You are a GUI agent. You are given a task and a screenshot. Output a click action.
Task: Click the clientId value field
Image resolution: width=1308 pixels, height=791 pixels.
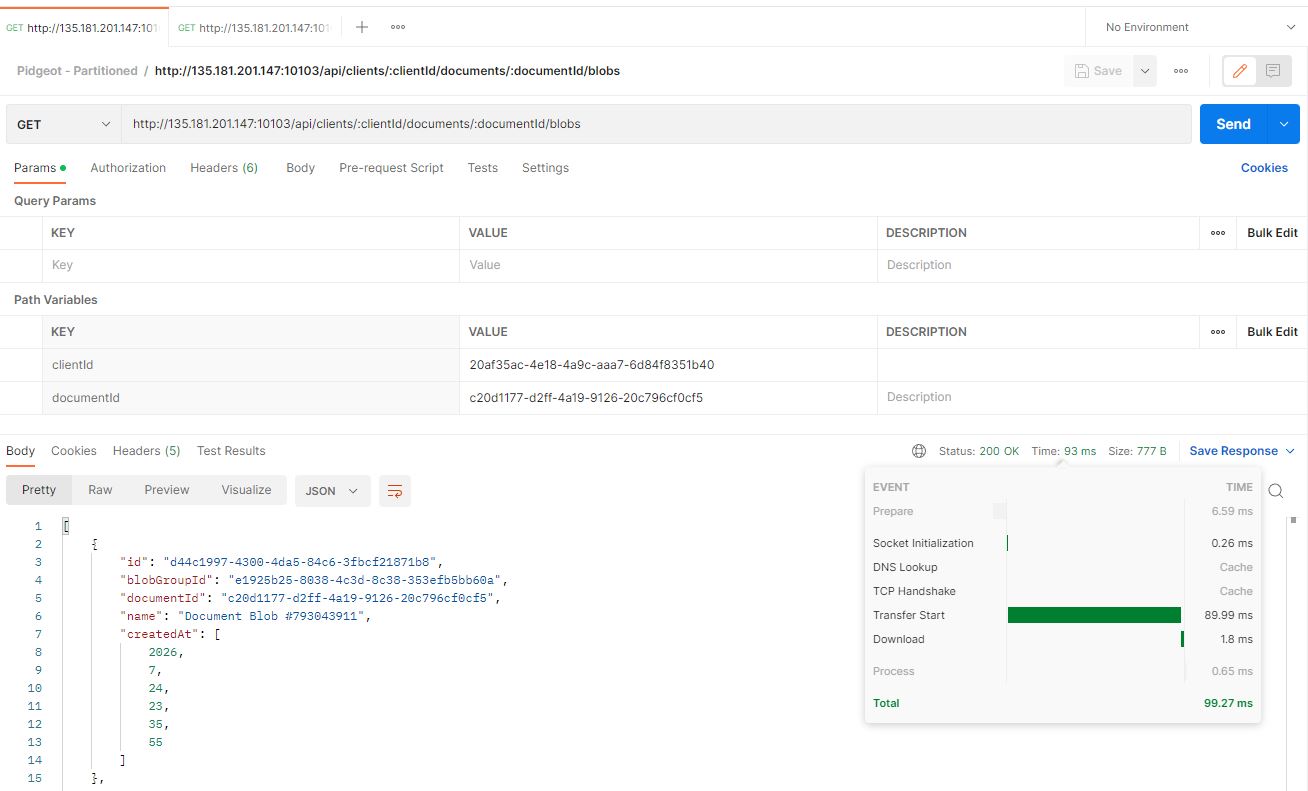pos(669,365)
